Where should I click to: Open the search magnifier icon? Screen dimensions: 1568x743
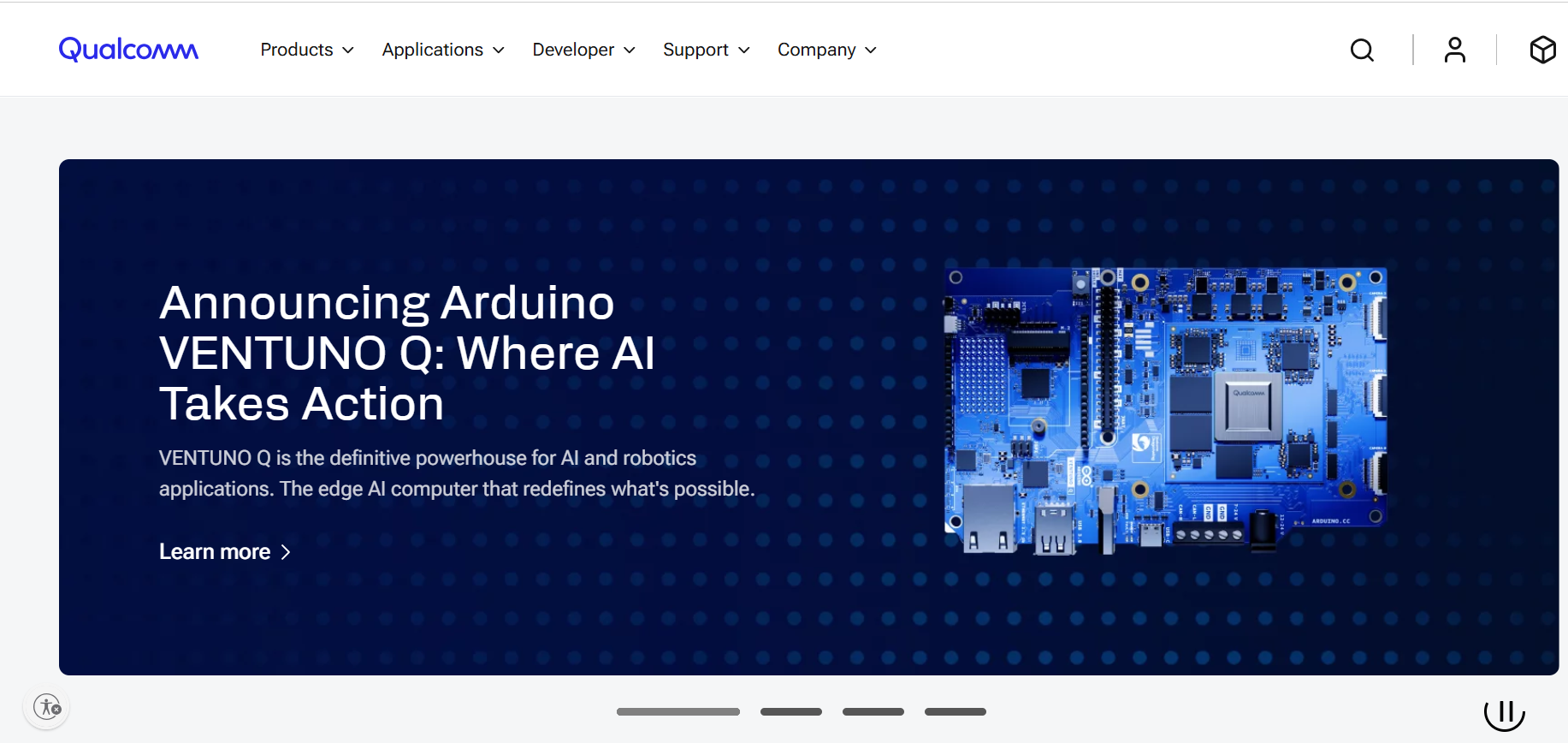point(1362,51)
